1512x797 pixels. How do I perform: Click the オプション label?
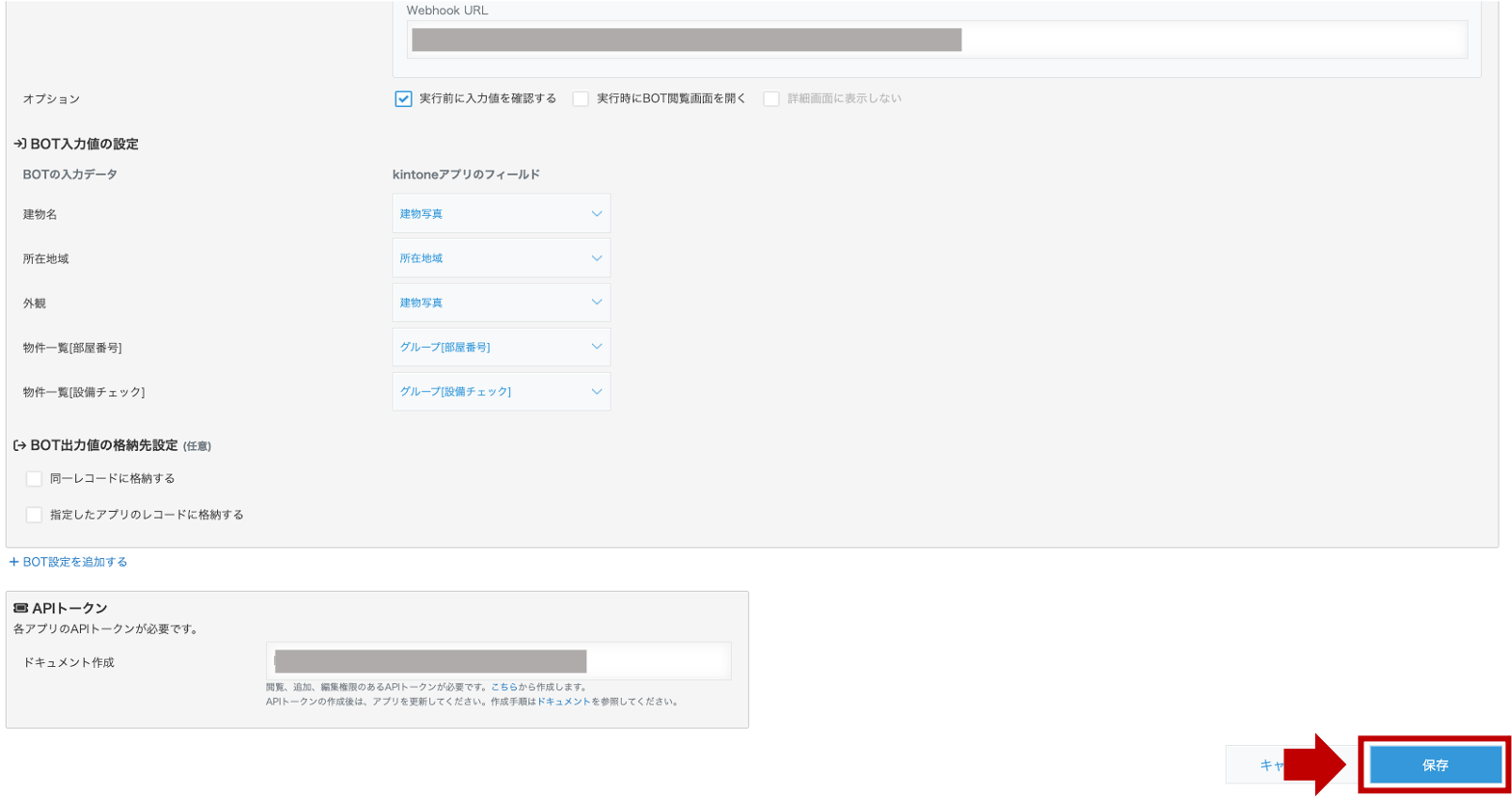51,99
